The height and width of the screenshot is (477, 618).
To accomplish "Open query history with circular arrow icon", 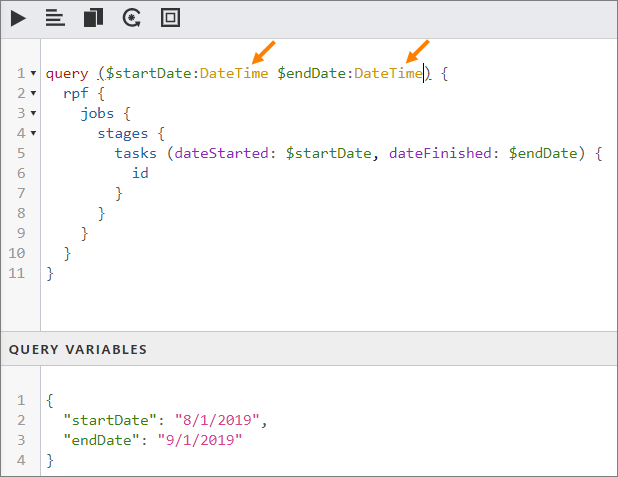I will pyautogui.click(x=131, y=17).
